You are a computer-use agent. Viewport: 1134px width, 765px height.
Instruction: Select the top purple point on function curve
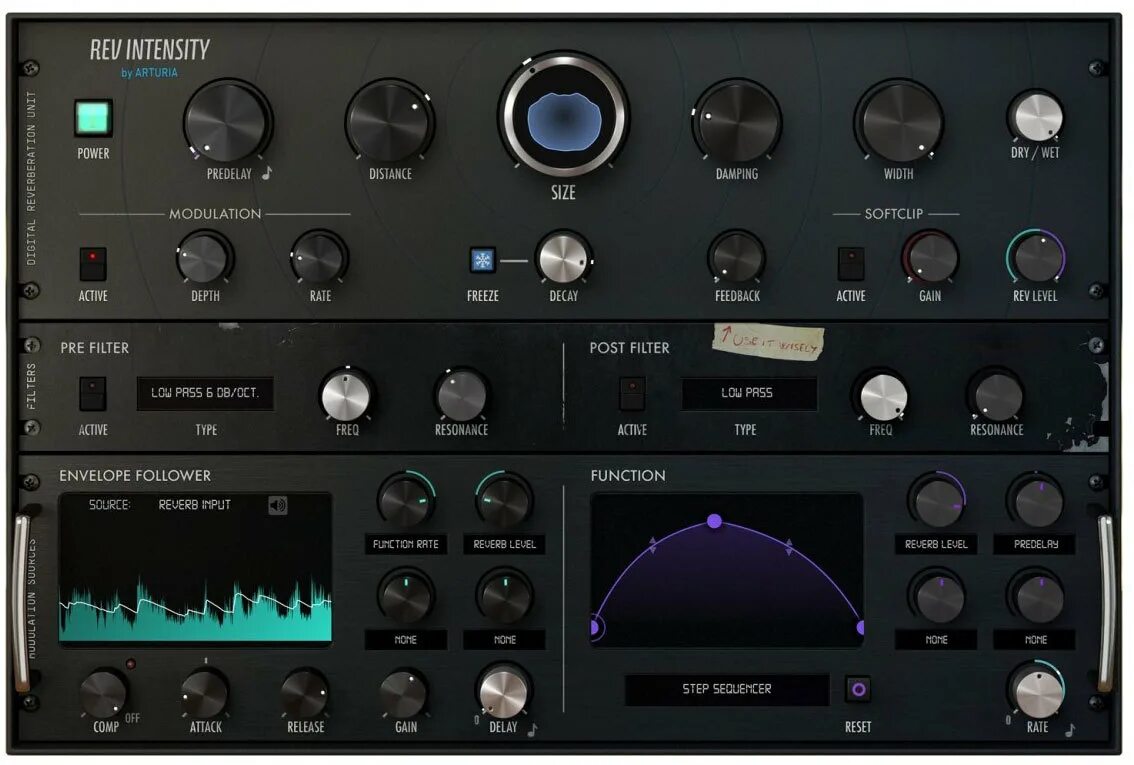tap(715, 521)
